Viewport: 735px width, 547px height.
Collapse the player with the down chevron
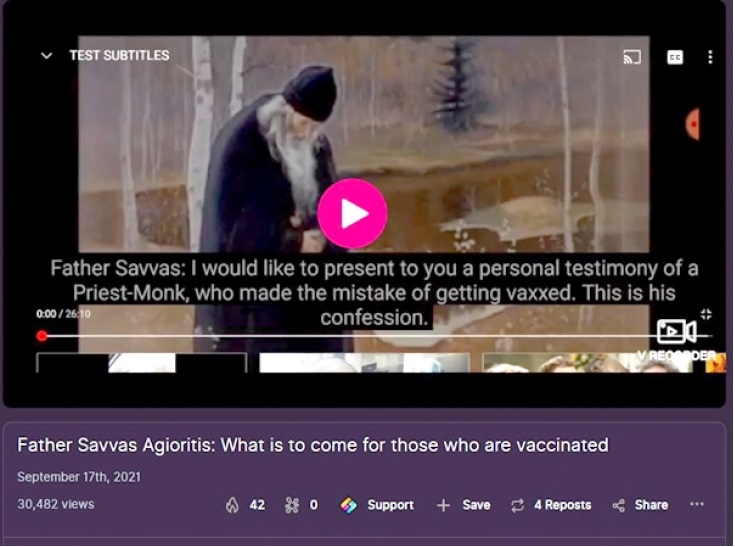pyautogui.click(x=46, y=56)
